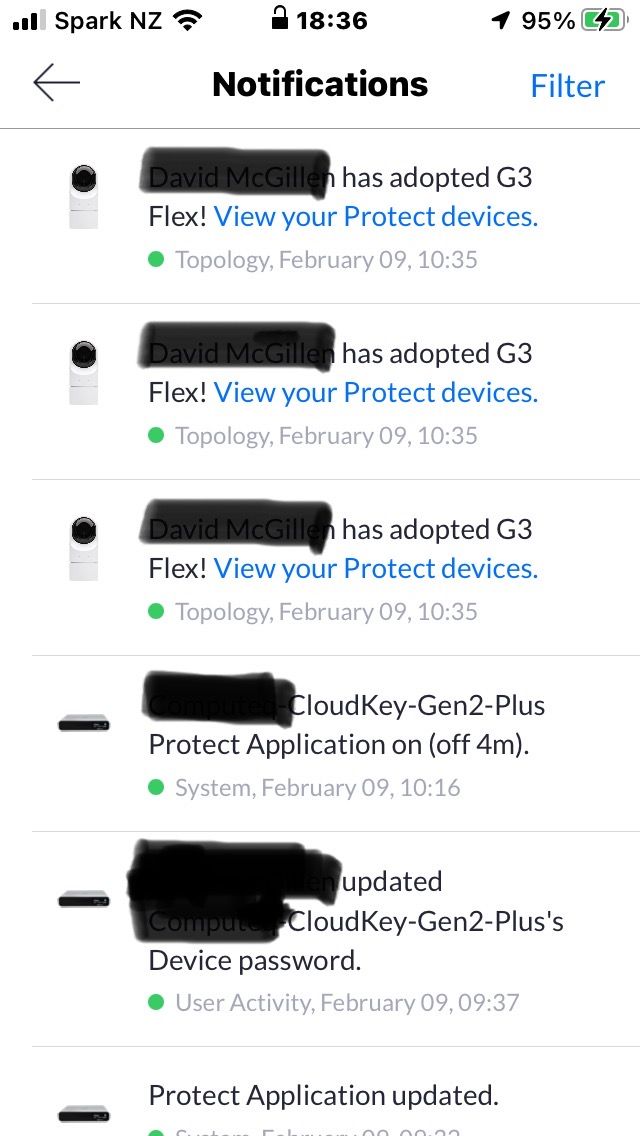This screenshot has width=640, height=1136.
Task: Tap CloudKey icon beside Device password notification
Action: point(84,900)
